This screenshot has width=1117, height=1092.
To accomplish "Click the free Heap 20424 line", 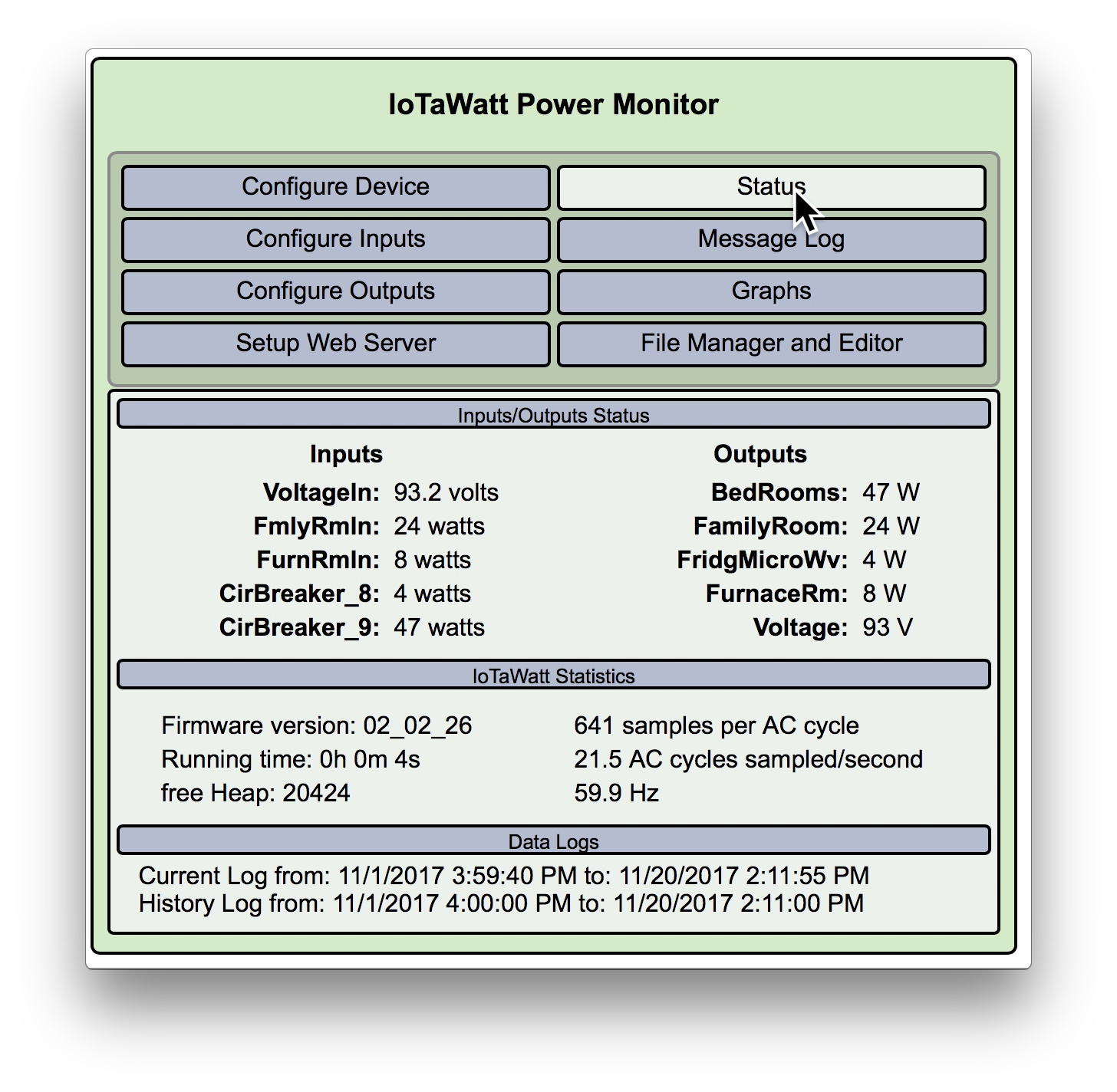I will pos(256,793).
